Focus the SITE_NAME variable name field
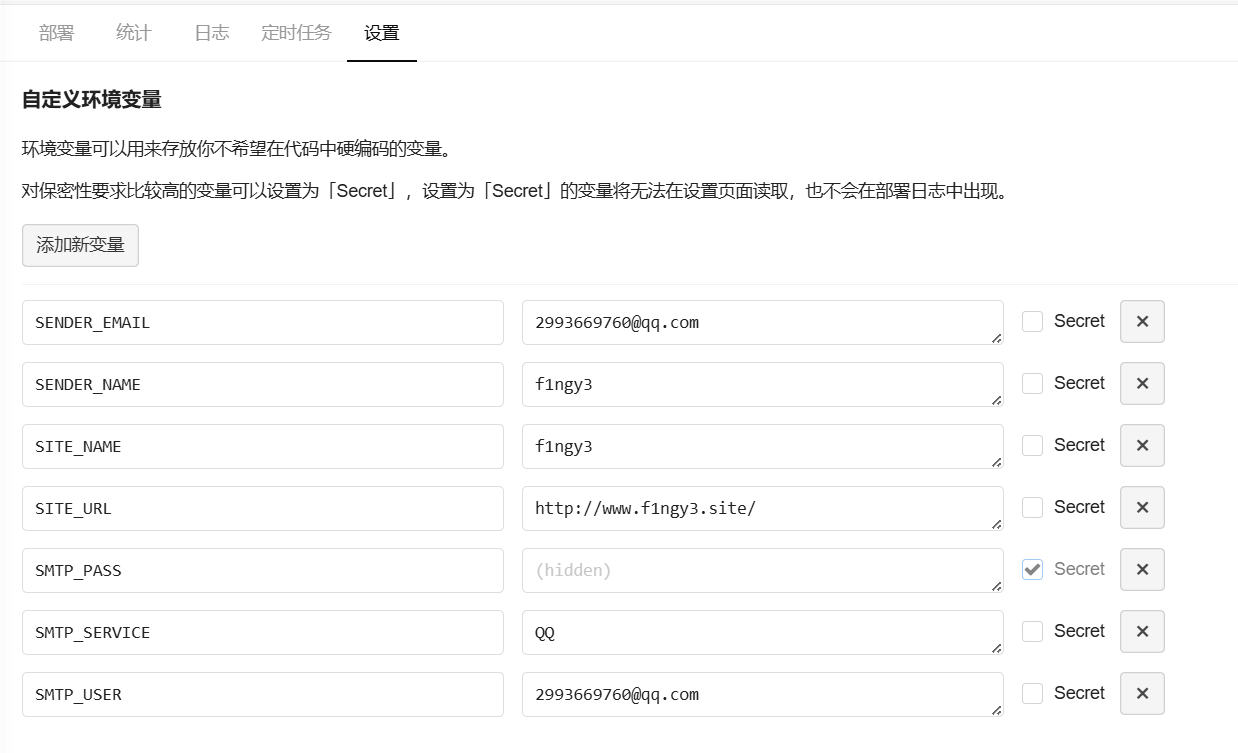 [x=263, y=446]
